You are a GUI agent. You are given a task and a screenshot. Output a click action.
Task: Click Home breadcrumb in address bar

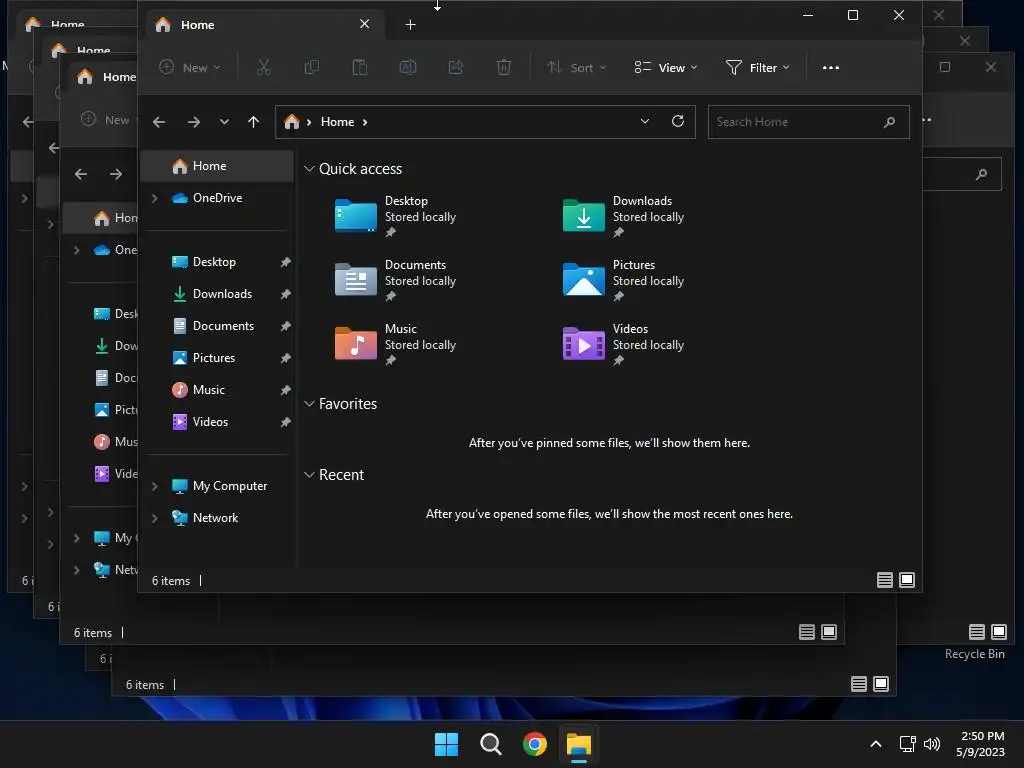pos(337,122)
